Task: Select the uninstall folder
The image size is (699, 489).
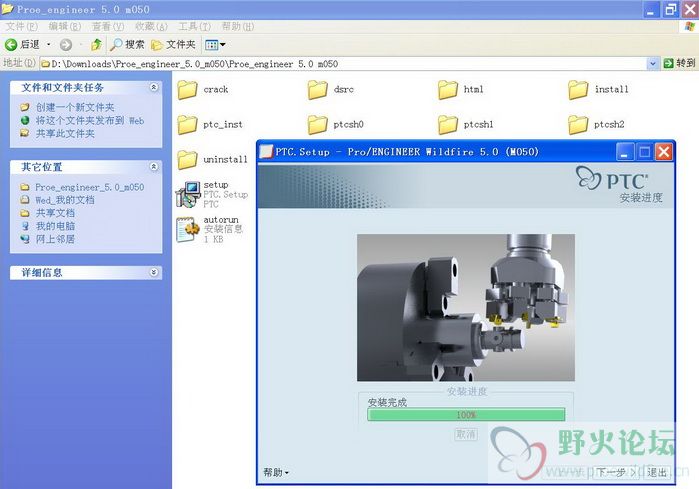Action: coord(213,160)
